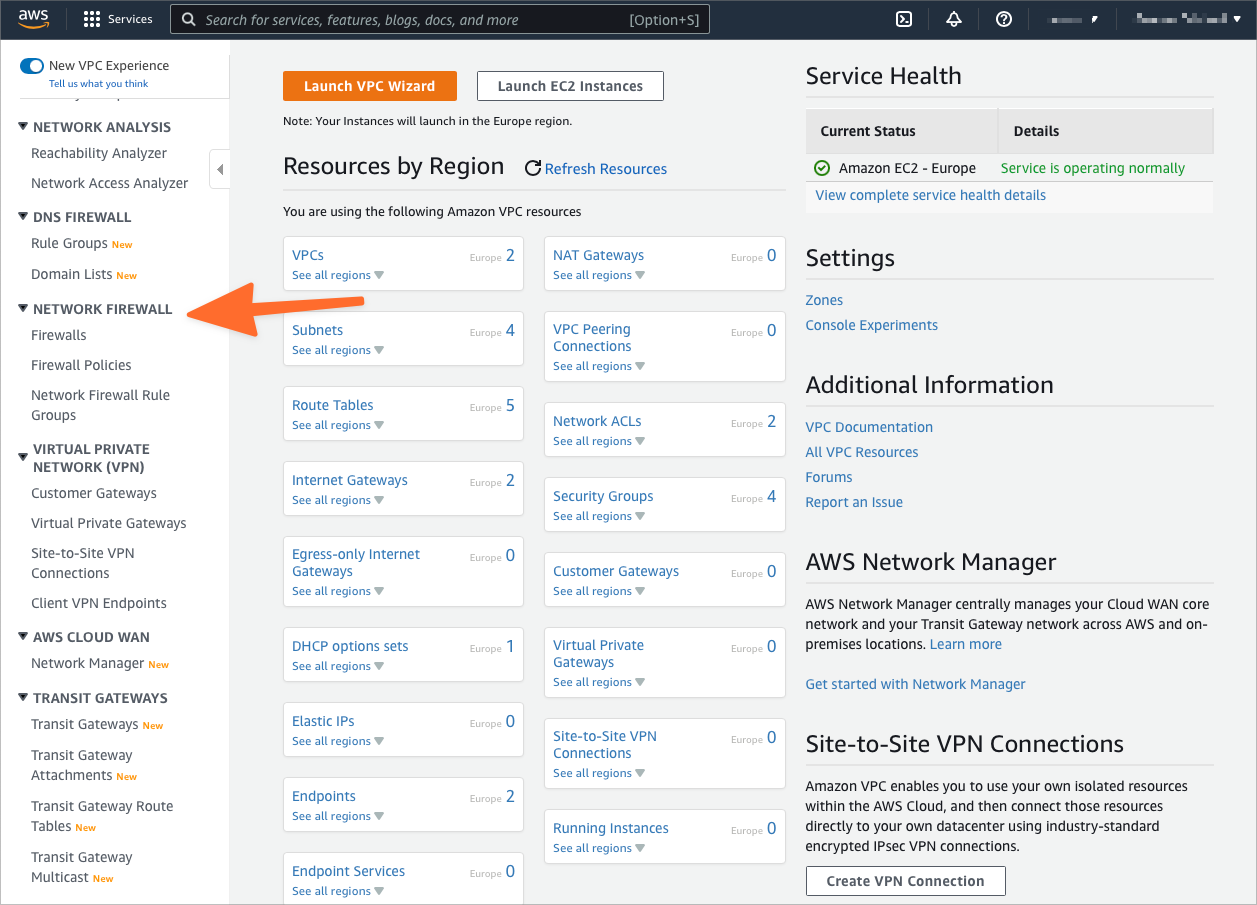
Task: Open the Running Instances resource link
Action: point(611,828)
